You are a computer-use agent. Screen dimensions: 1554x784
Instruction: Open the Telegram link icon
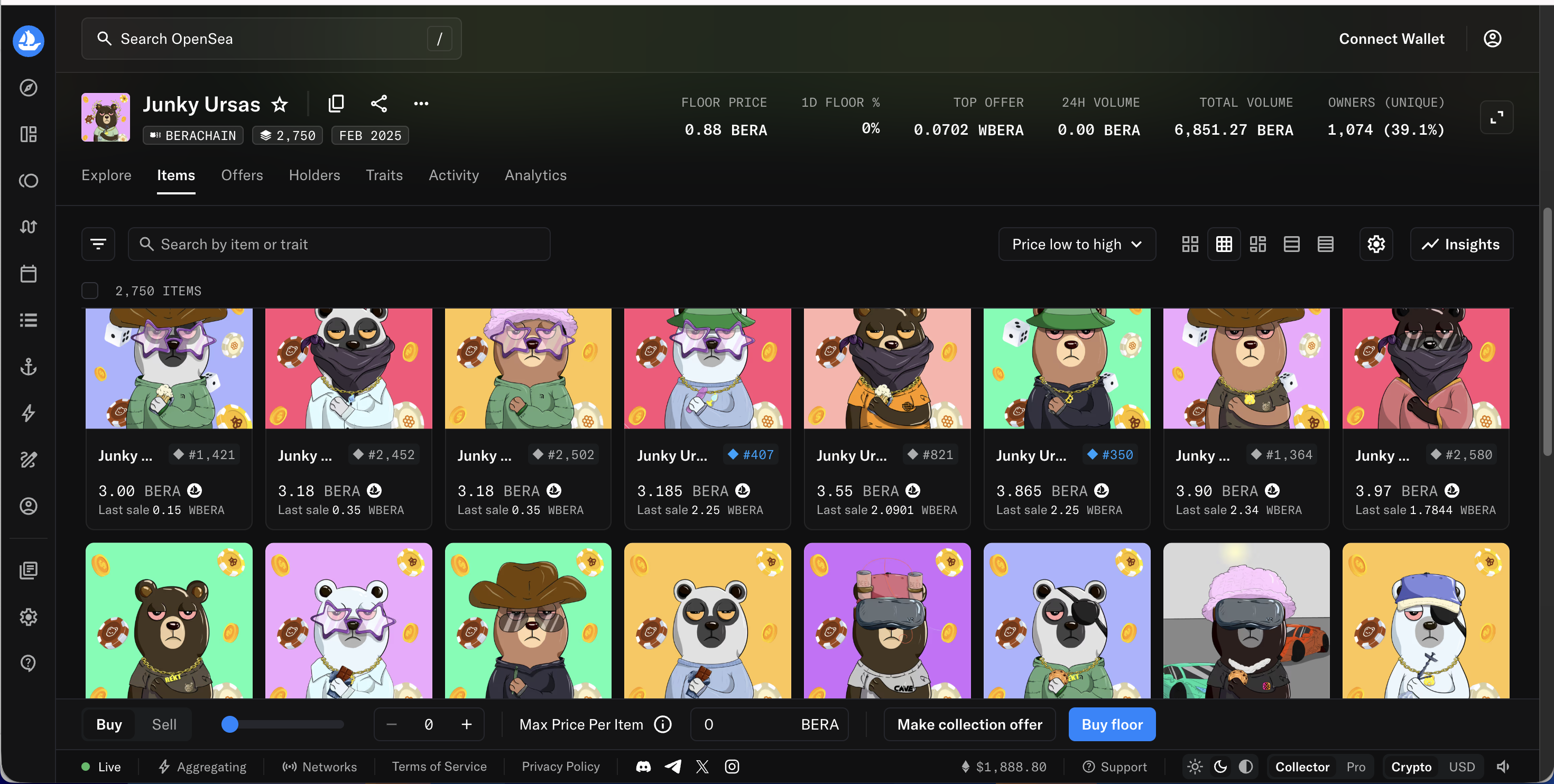pyautogui.click(x=673, y=767)
